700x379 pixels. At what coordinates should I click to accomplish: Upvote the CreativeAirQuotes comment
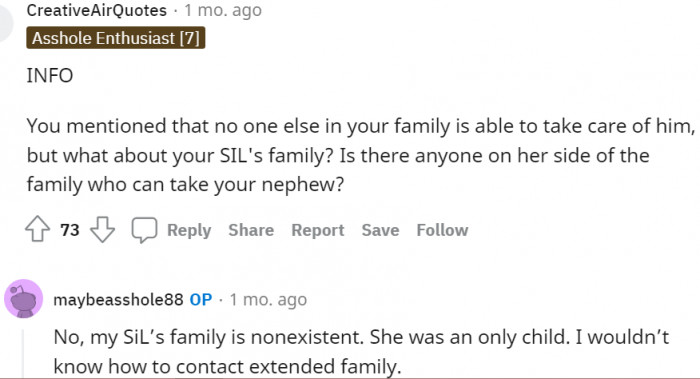point(38,229)
